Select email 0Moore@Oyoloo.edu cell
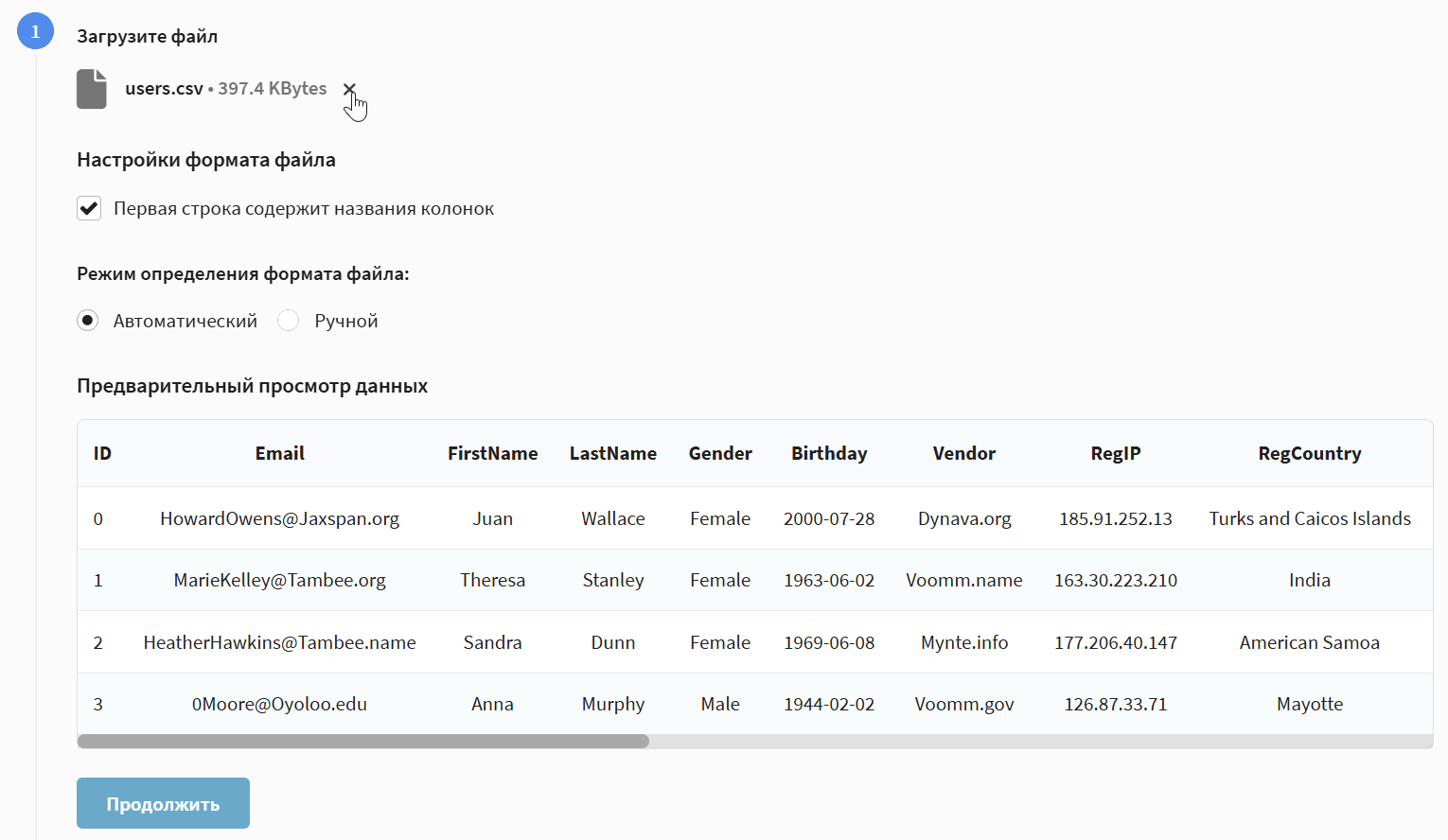The width and height of the screenshot is (1448, 840). point(280,704)
